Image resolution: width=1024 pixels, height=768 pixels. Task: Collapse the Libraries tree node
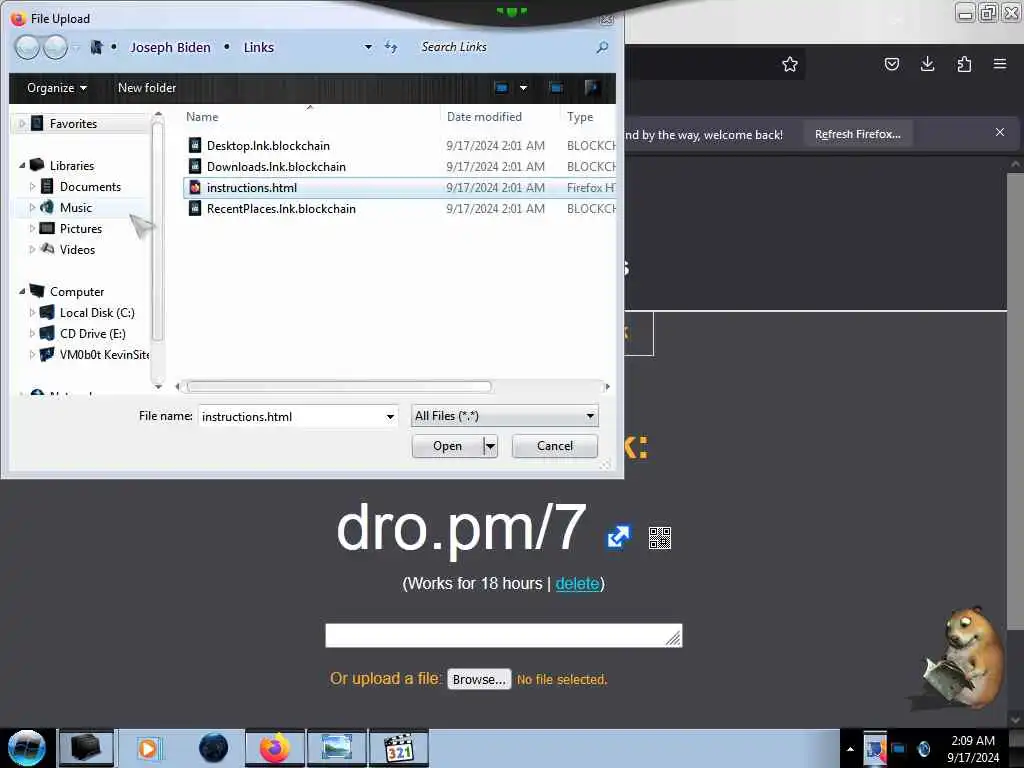(x=22, y=165)
